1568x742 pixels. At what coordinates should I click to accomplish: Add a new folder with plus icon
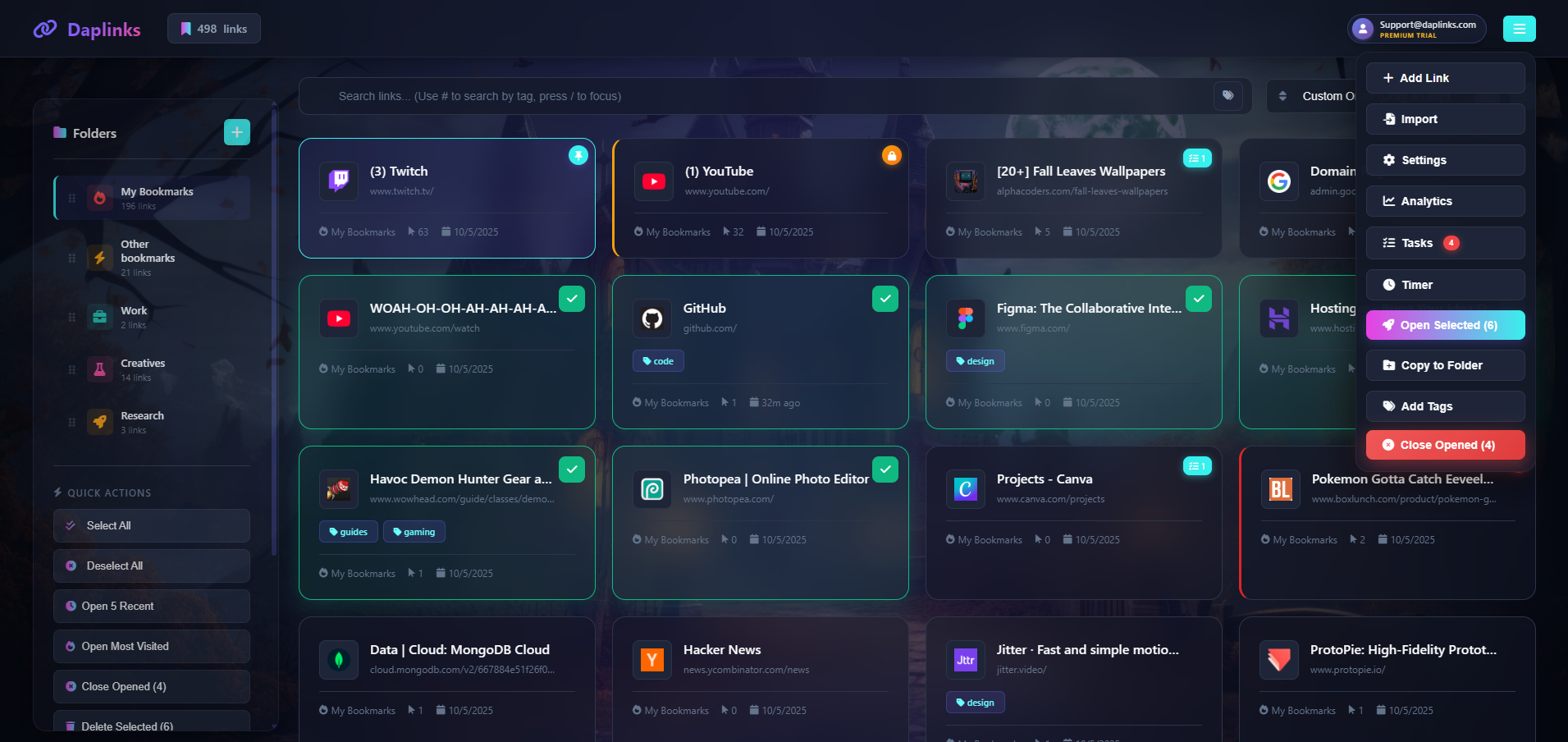coord(237,132)
